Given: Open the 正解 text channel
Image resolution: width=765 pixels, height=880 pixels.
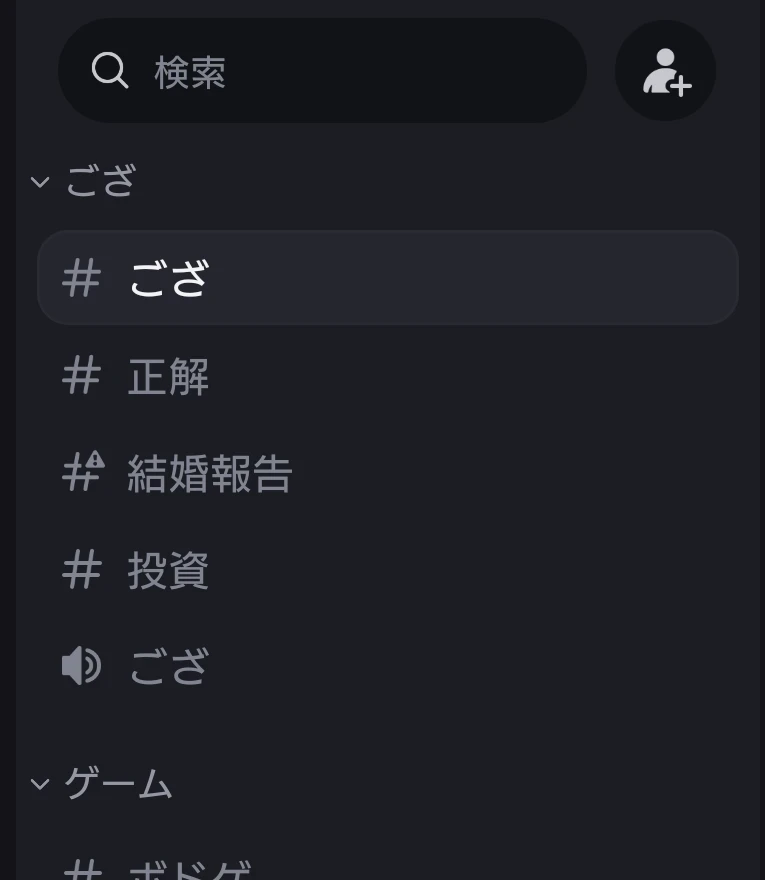Looking at the screenshot, I should 387,377.
